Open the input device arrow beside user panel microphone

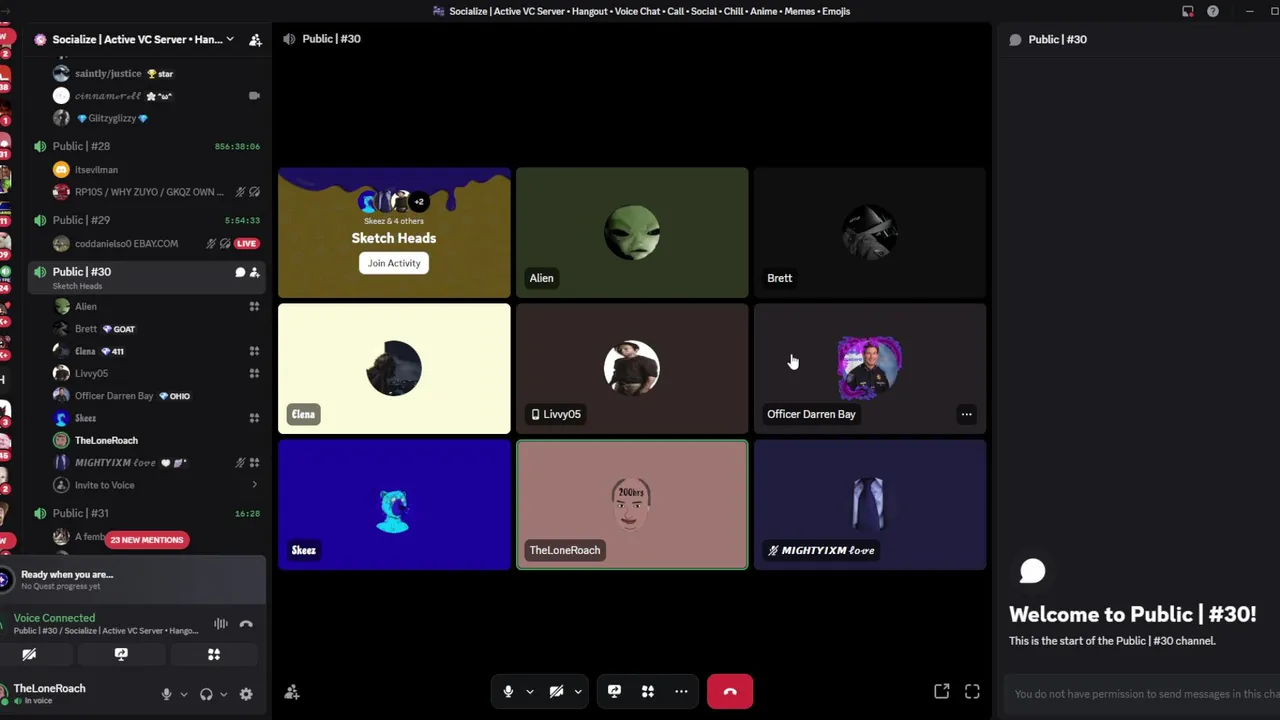click(183, 694)
